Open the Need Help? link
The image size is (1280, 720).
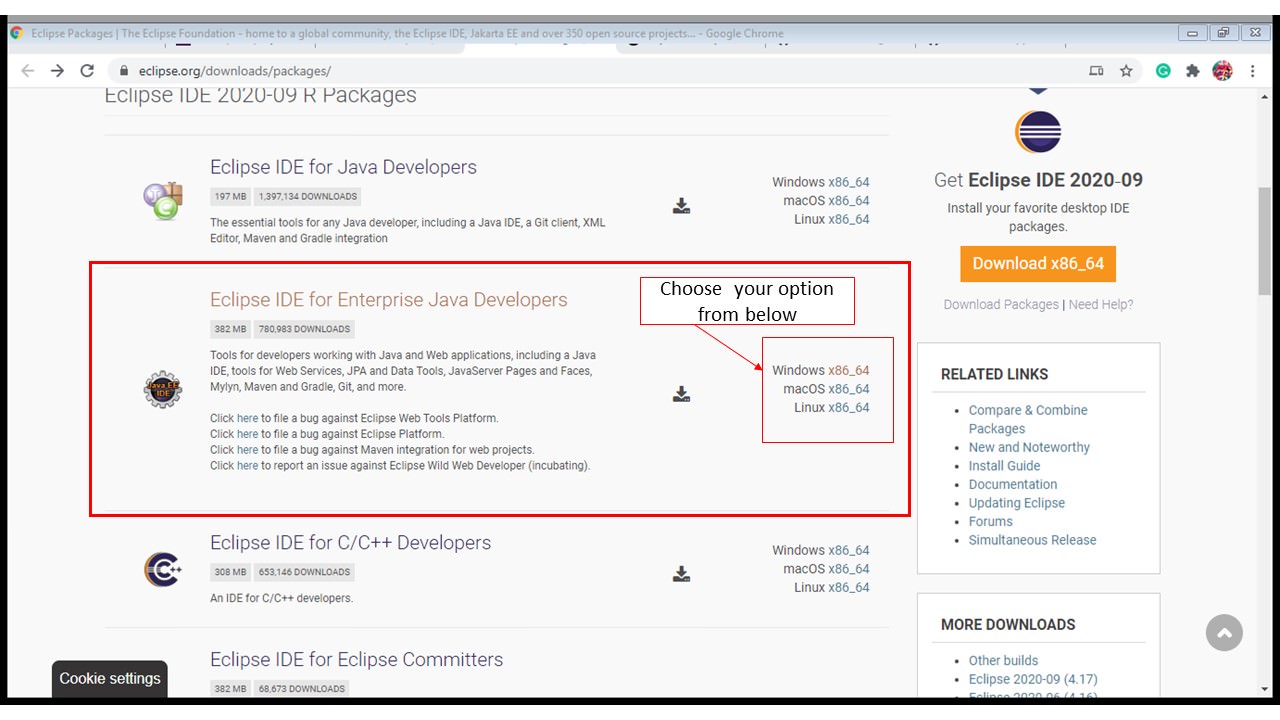pos(1101,304)
